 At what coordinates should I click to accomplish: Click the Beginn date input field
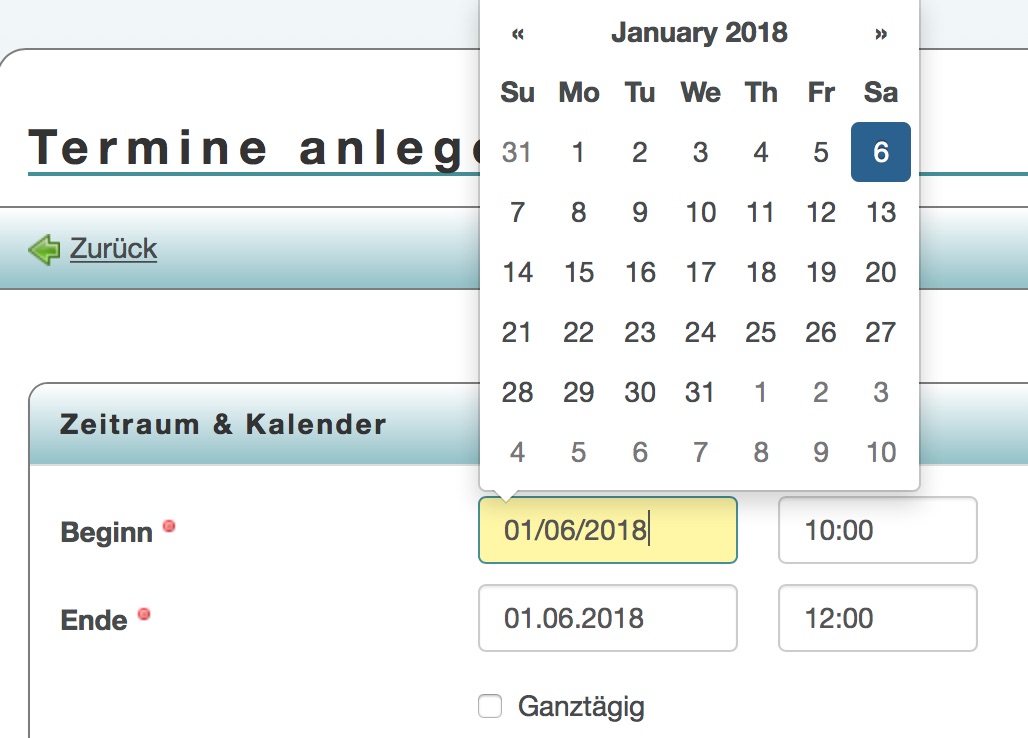click(607, 530)
